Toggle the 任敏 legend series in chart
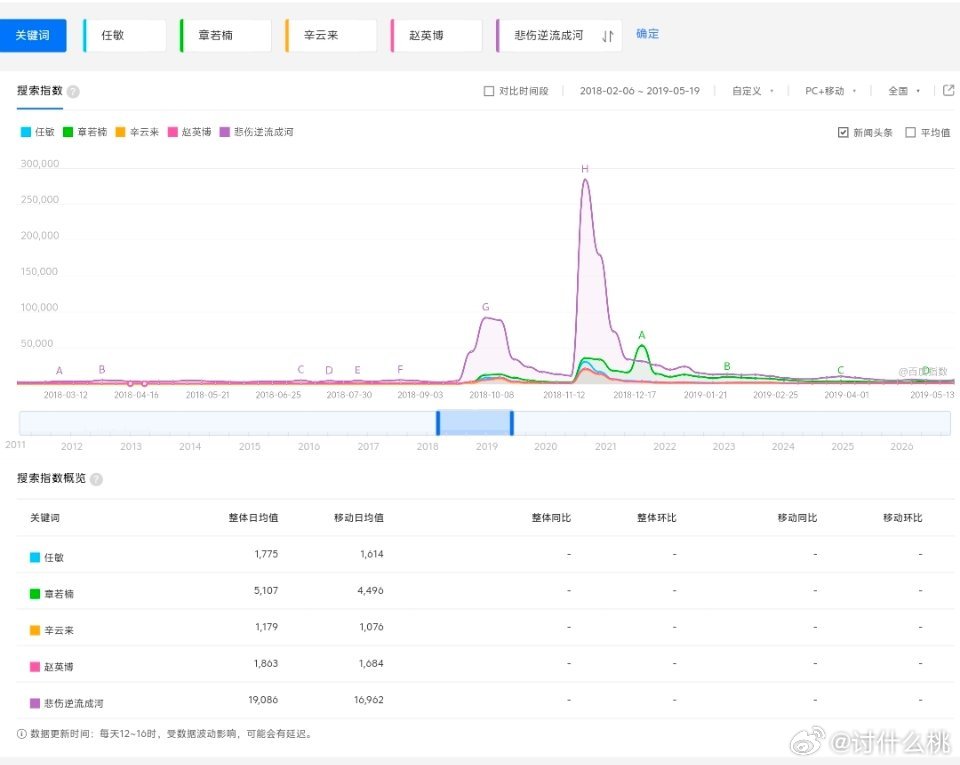 click(38, 132)
